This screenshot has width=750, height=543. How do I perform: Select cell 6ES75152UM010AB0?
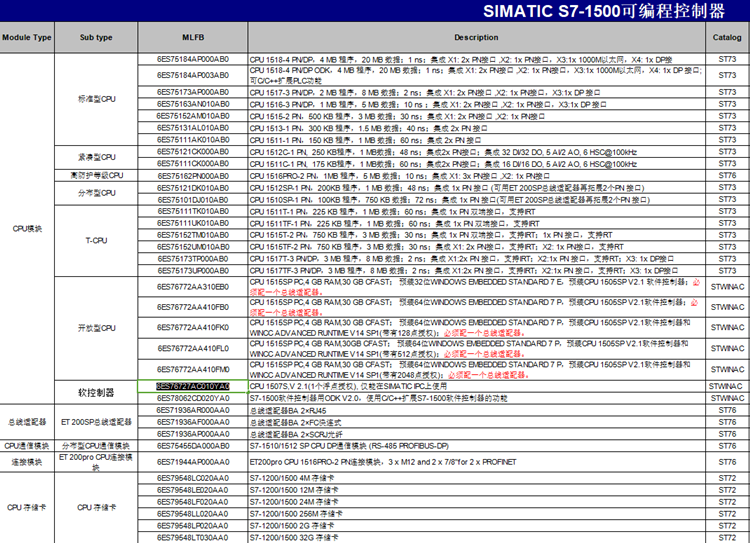[193, 247]
